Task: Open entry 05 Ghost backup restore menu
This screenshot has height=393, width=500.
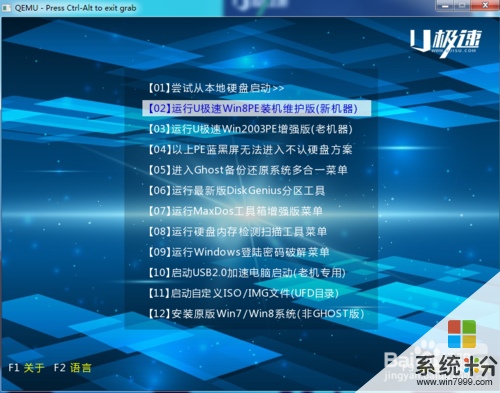Action: [x=248, y=170]
